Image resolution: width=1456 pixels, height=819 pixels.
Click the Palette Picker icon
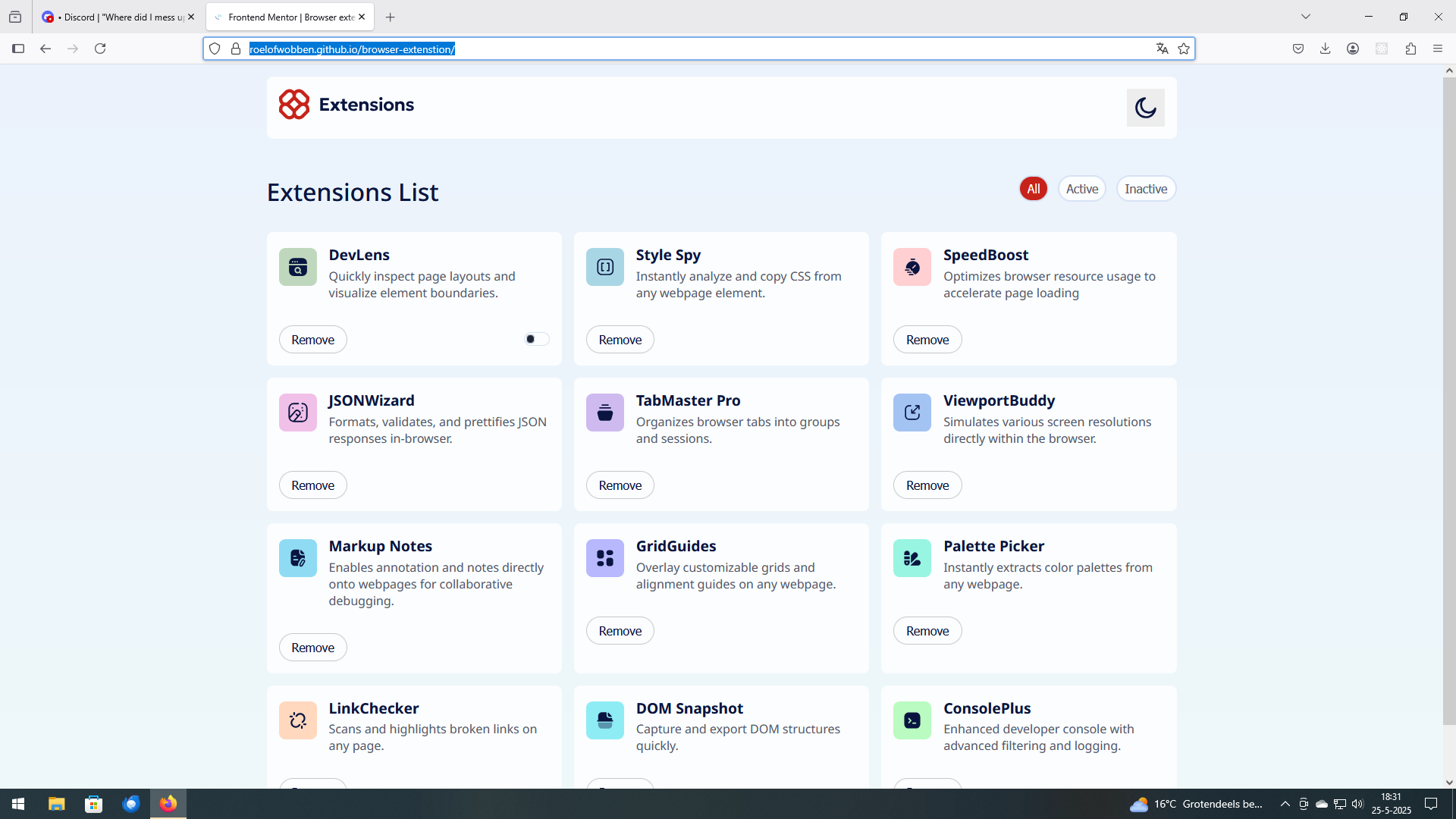pyautogui.click(x=912, y=558)
